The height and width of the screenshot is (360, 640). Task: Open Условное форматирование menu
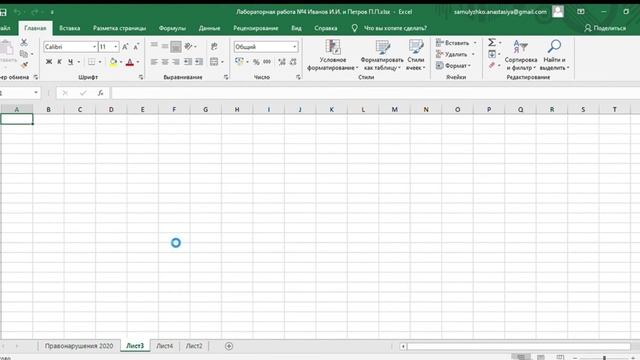coord(332,55)
